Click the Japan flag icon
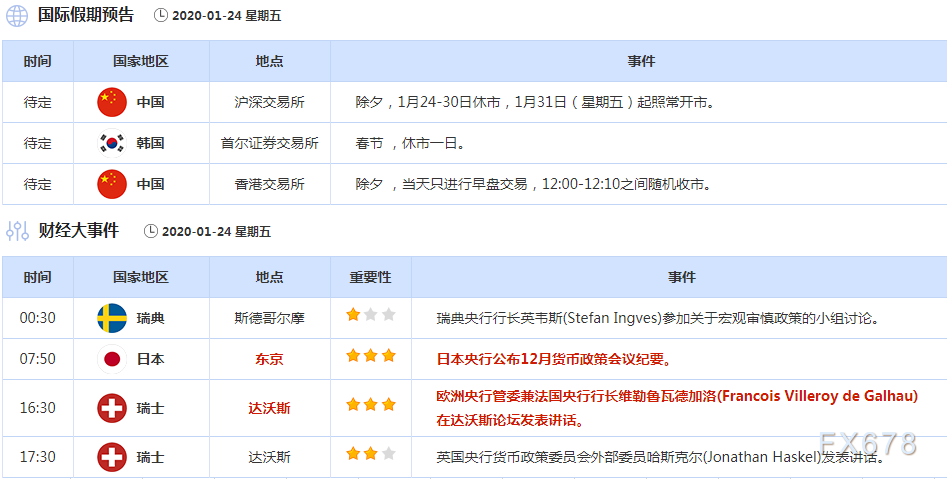 coord(112,359)
